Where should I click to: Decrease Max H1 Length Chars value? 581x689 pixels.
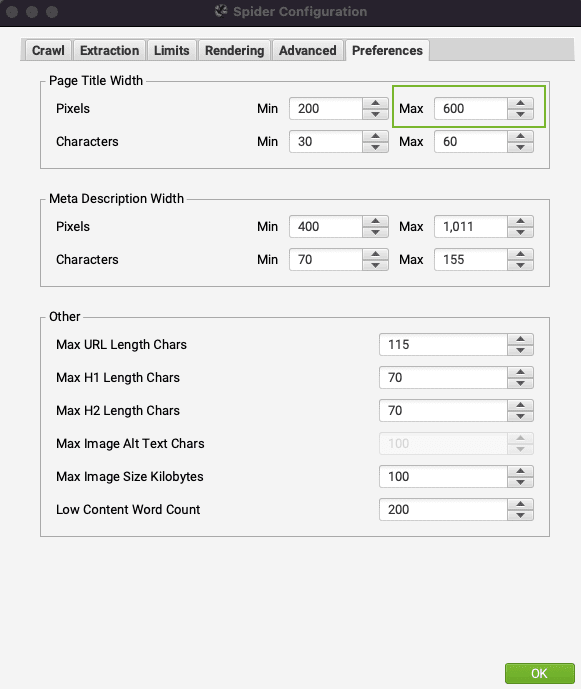tap(520, 383)
